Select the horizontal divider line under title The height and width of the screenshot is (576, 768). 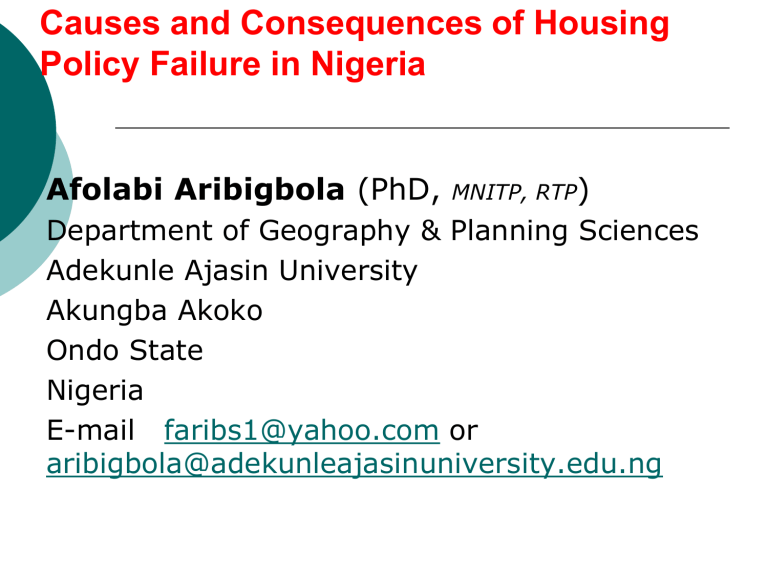[422, 128]
